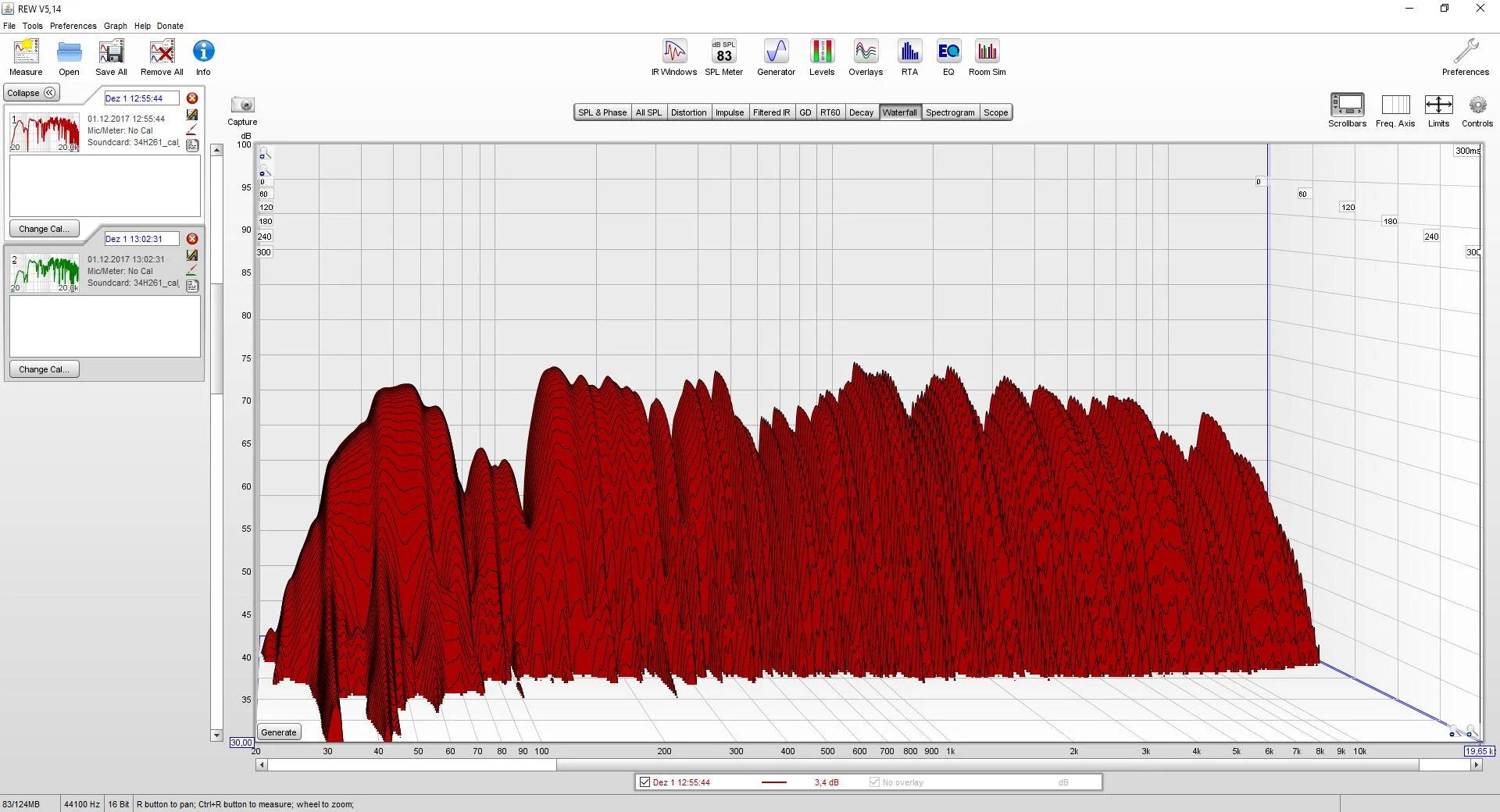Zoom in vertically on the graph
1500x812 pixels.
point(264,153)
